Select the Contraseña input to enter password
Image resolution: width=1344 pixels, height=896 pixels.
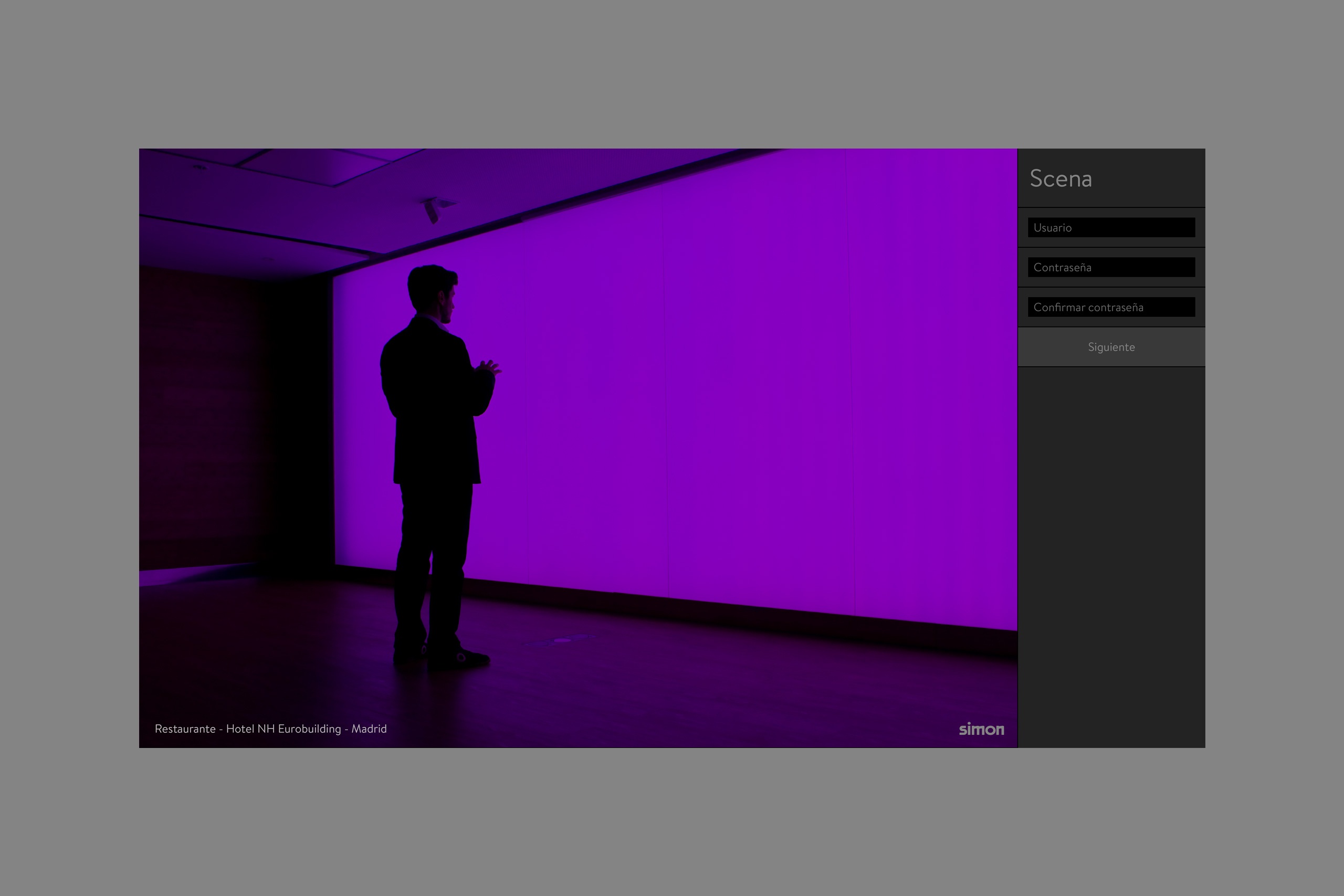[1110, 267]
